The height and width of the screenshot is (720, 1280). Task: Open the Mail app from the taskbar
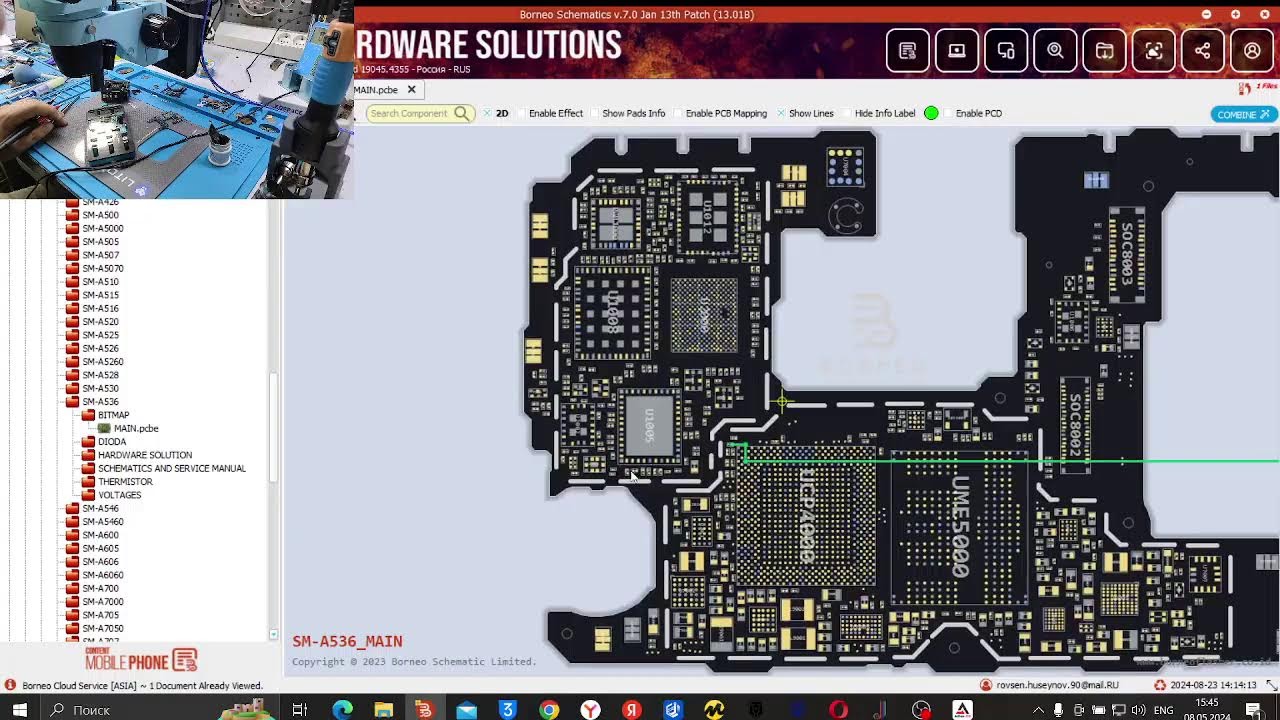pyautogui.click(x=467, y=710)
